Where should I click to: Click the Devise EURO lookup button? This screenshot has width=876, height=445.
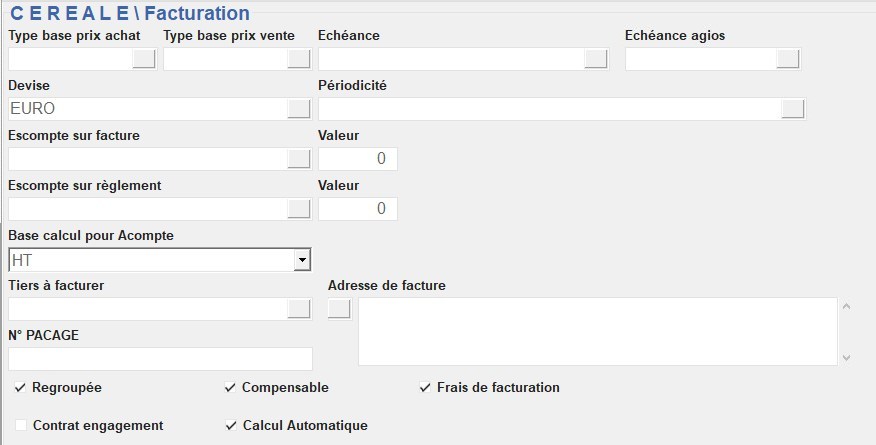298,109
